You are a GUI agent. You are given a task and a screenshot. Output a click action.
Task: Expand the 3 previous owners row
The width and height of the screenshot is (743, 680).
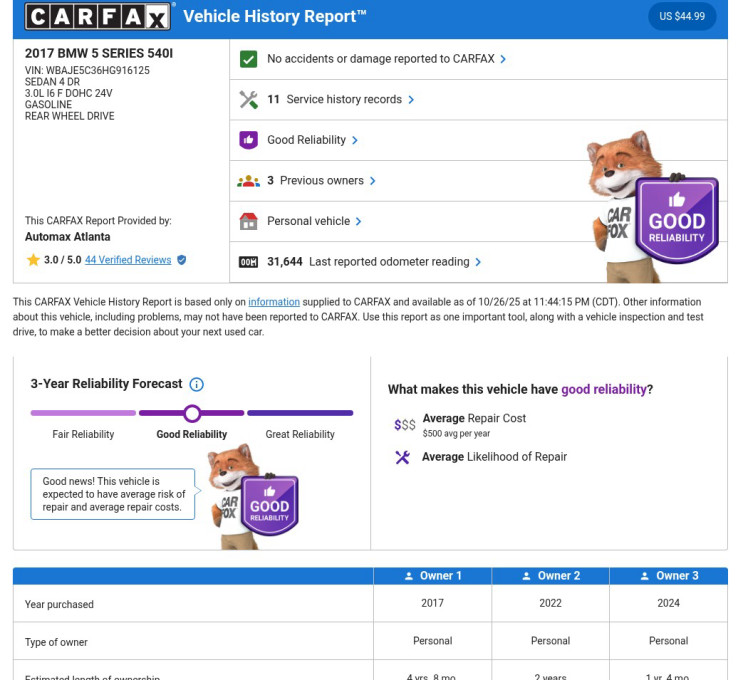click(x=373, y=181)
